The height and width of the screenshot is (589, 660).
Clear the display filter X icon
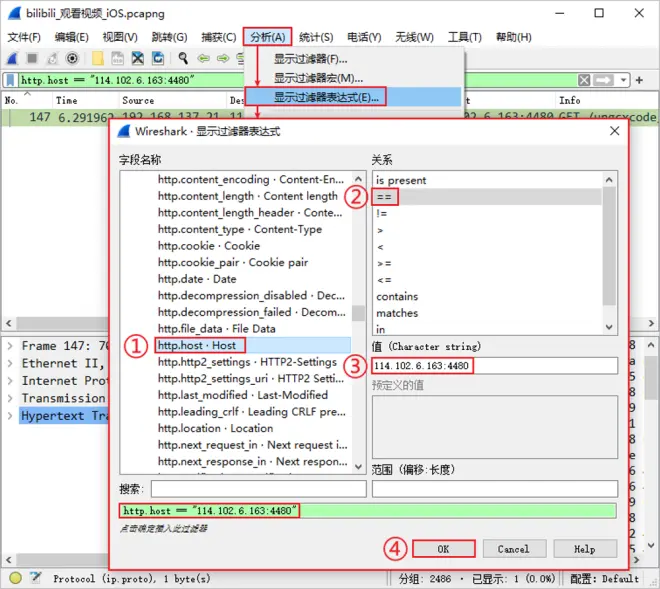(x=584, y=80)
